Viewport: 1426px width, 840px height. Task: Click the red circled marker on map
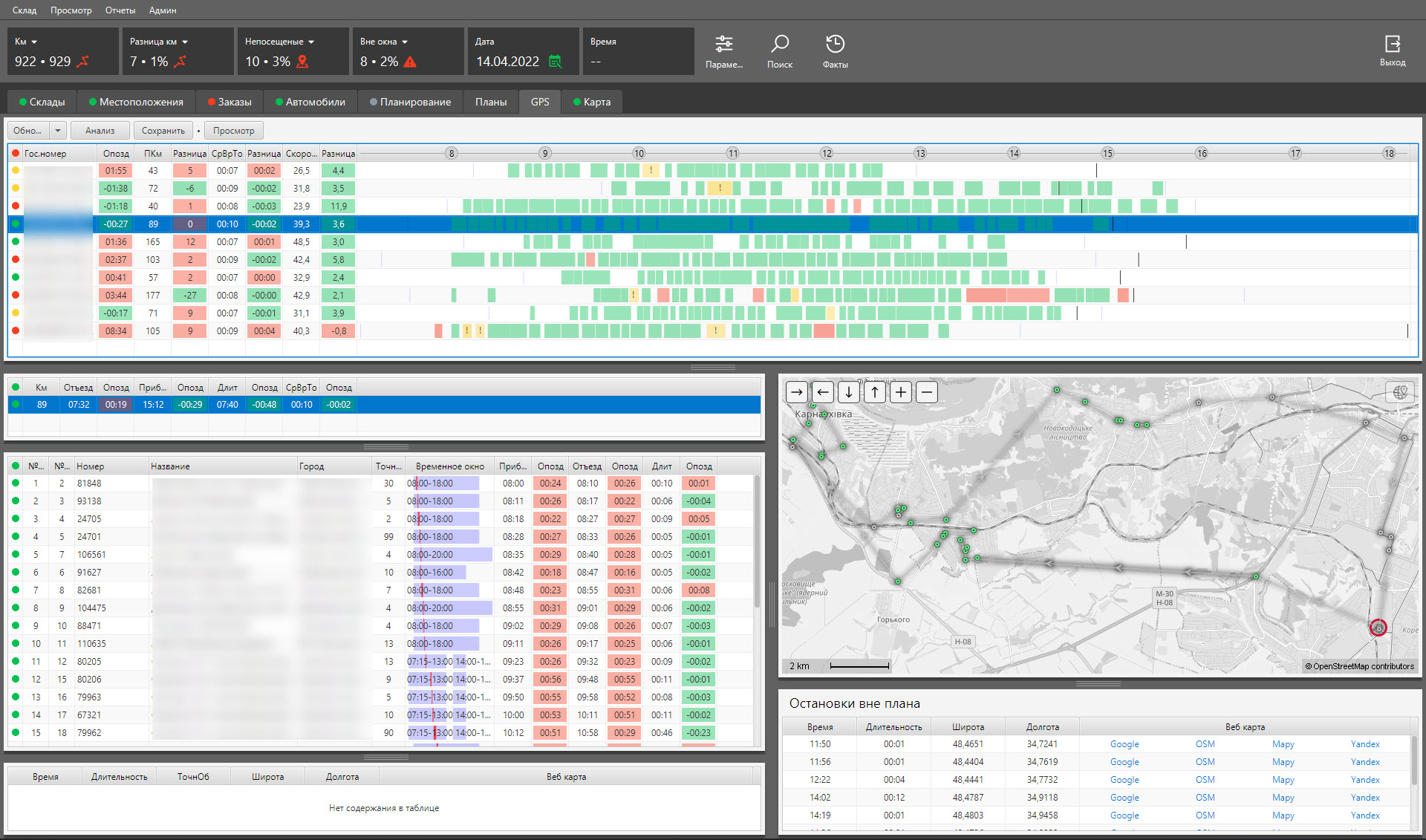pos(1378,628)
